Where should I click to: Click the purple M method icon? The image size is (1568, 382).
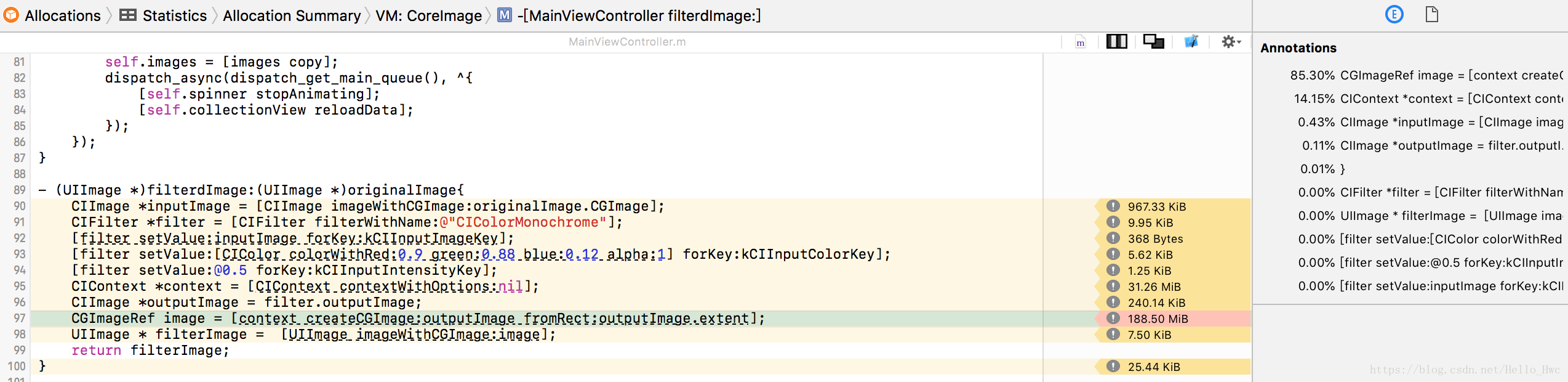505,15
